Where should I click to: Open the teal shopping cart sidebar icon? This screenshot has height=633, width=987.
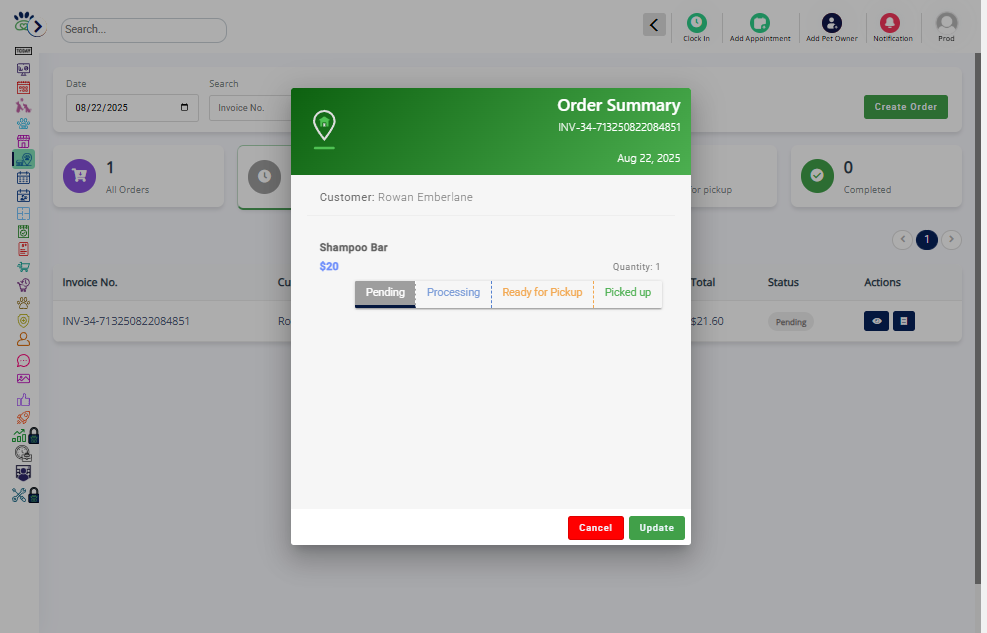point(23,267)
